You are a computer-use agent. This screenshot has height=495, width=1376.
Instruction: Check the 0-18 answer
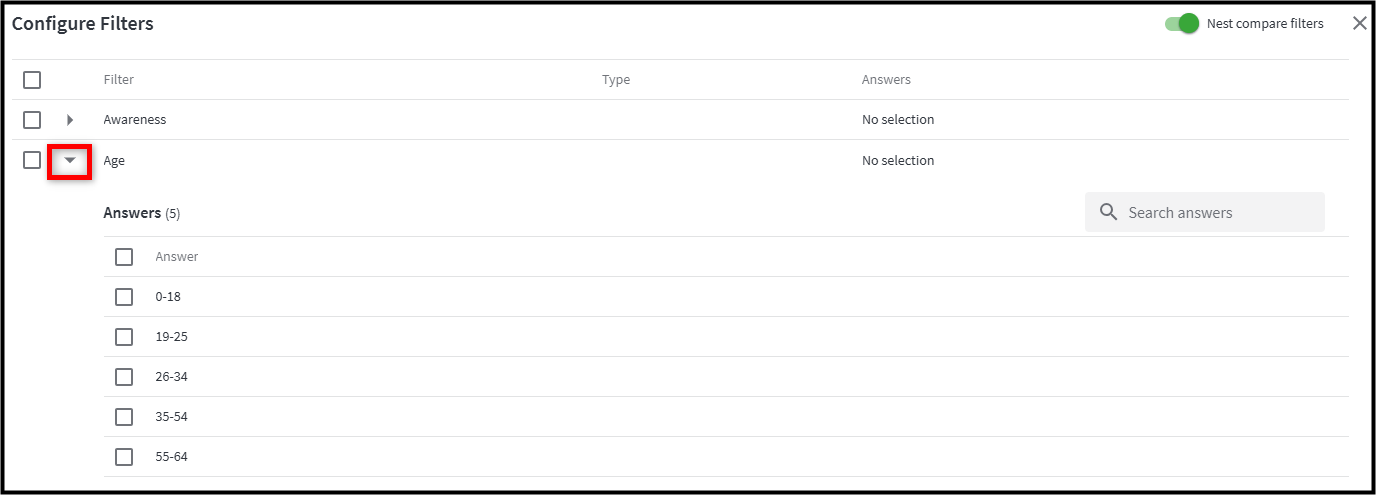(x=124, y=297)
